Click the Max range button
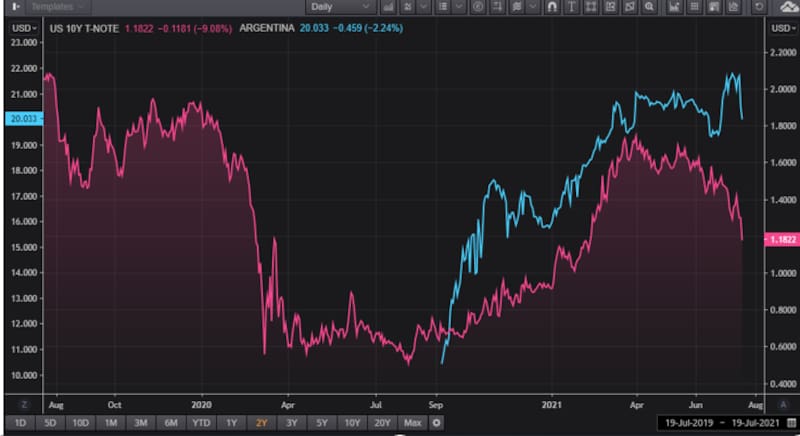The width and height of the screenshot is (800, 436). pyautogui.click(x=412, y=422)
